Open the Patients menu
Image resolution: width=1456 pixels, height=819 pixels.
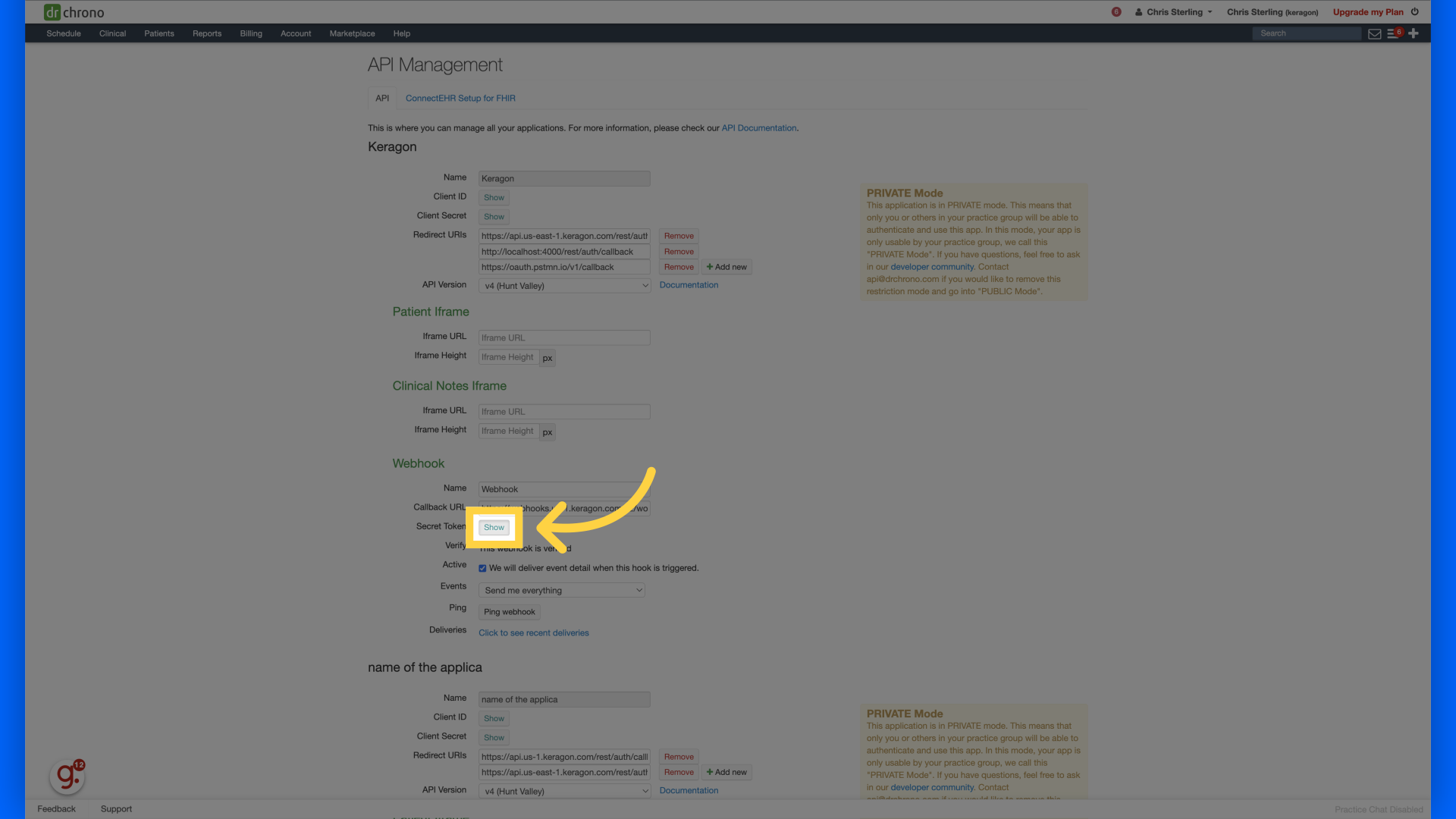tap(159, 33)
